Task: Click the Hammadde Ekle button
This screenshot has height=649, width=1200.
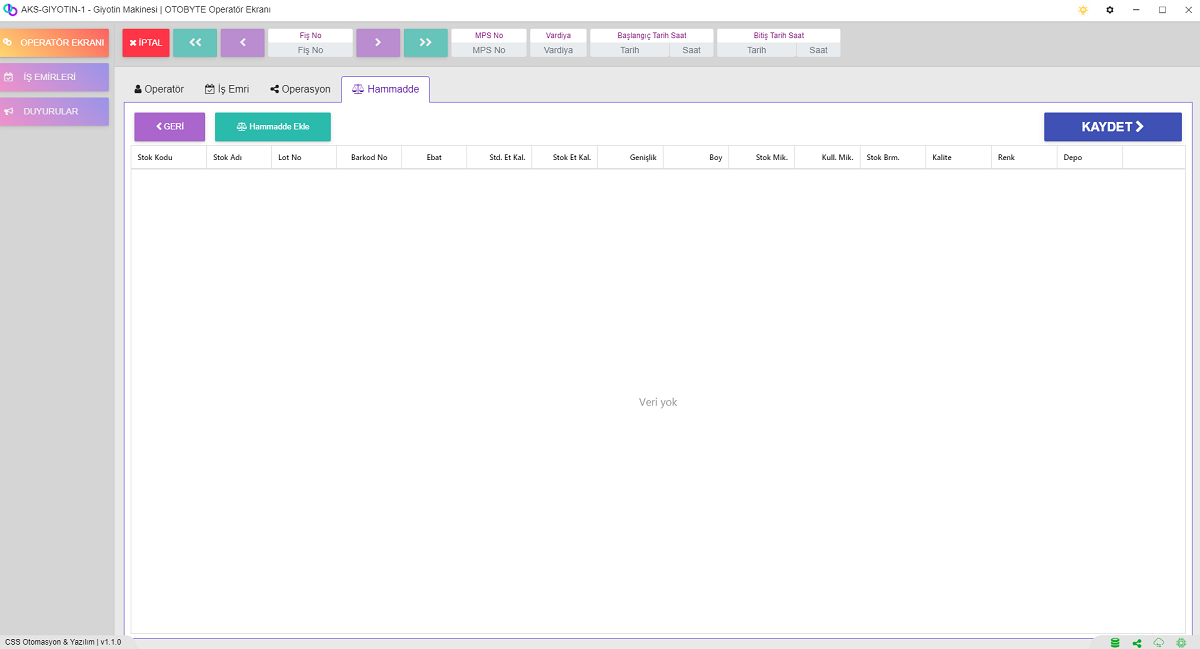Action: coord(272,127)
